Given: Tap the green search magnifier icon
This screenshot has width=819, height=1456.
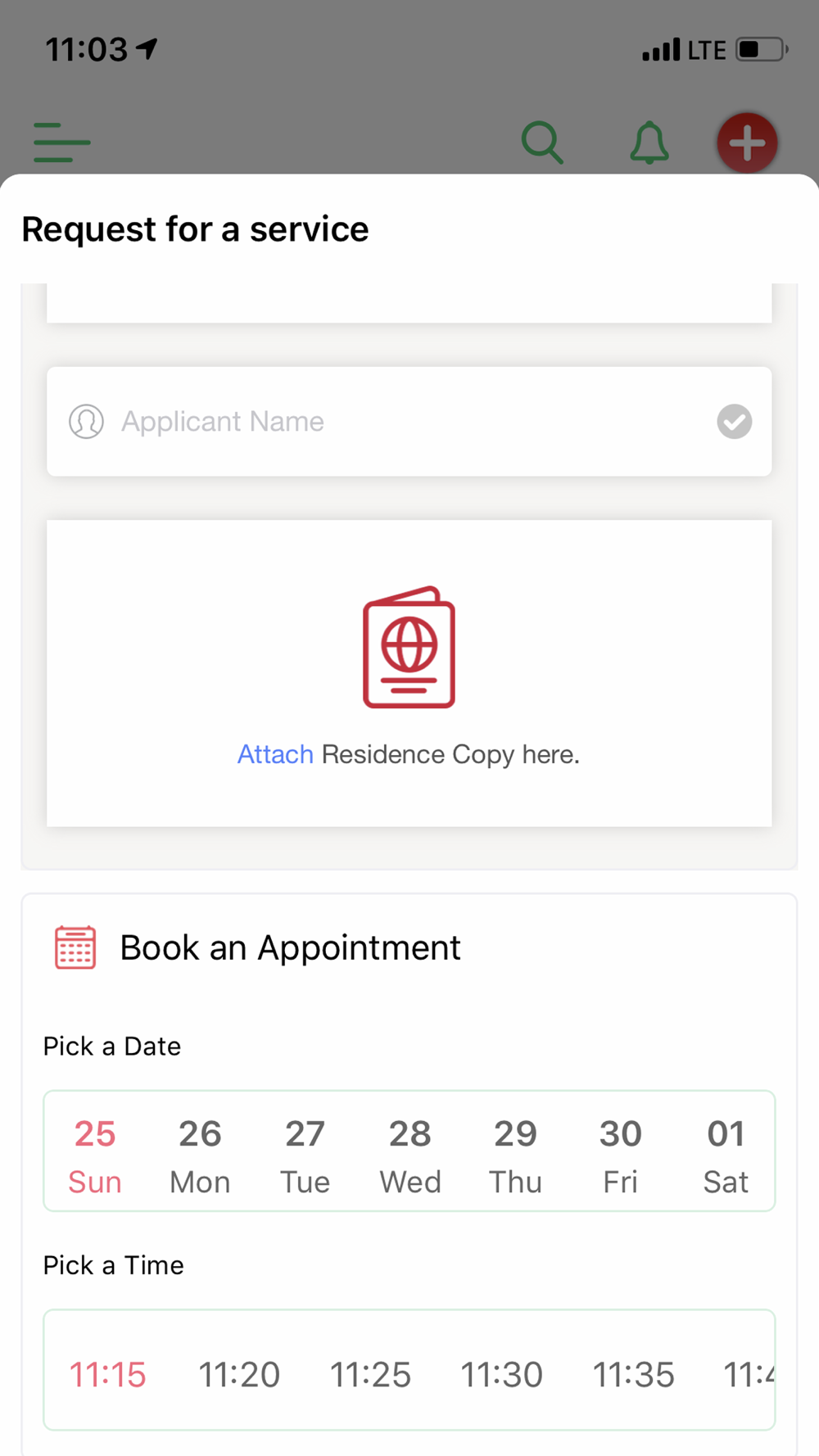Looking at the screenshot, I should click(542, 142).
